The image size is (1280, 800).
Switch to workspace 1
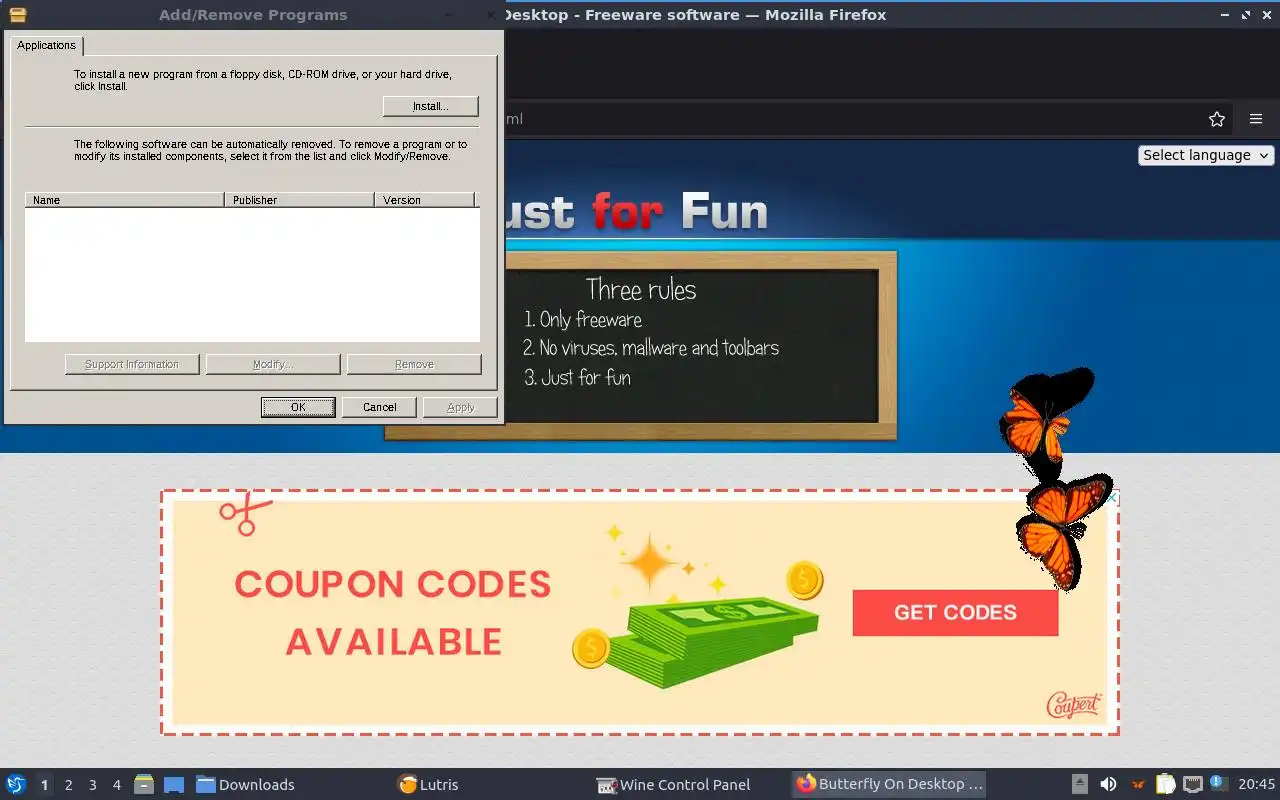(x=44, y=785)
